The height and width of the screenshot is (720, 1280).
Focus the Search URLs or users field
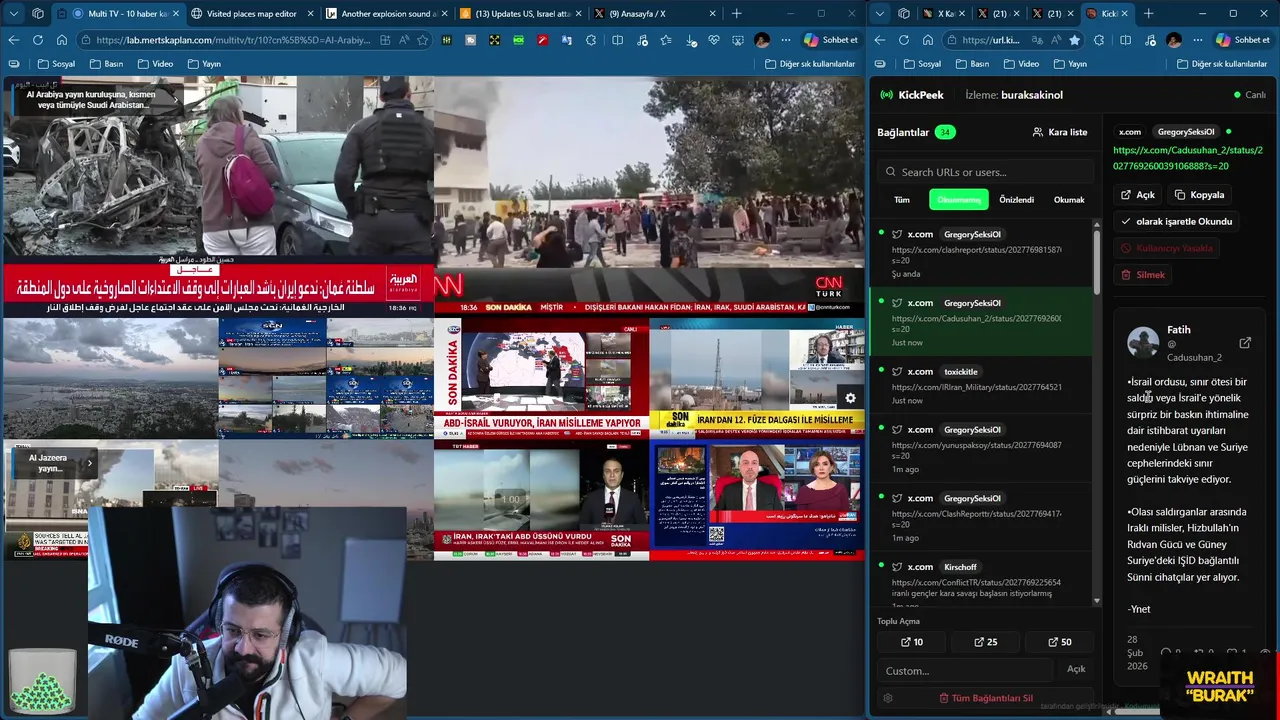coord(985,172)
